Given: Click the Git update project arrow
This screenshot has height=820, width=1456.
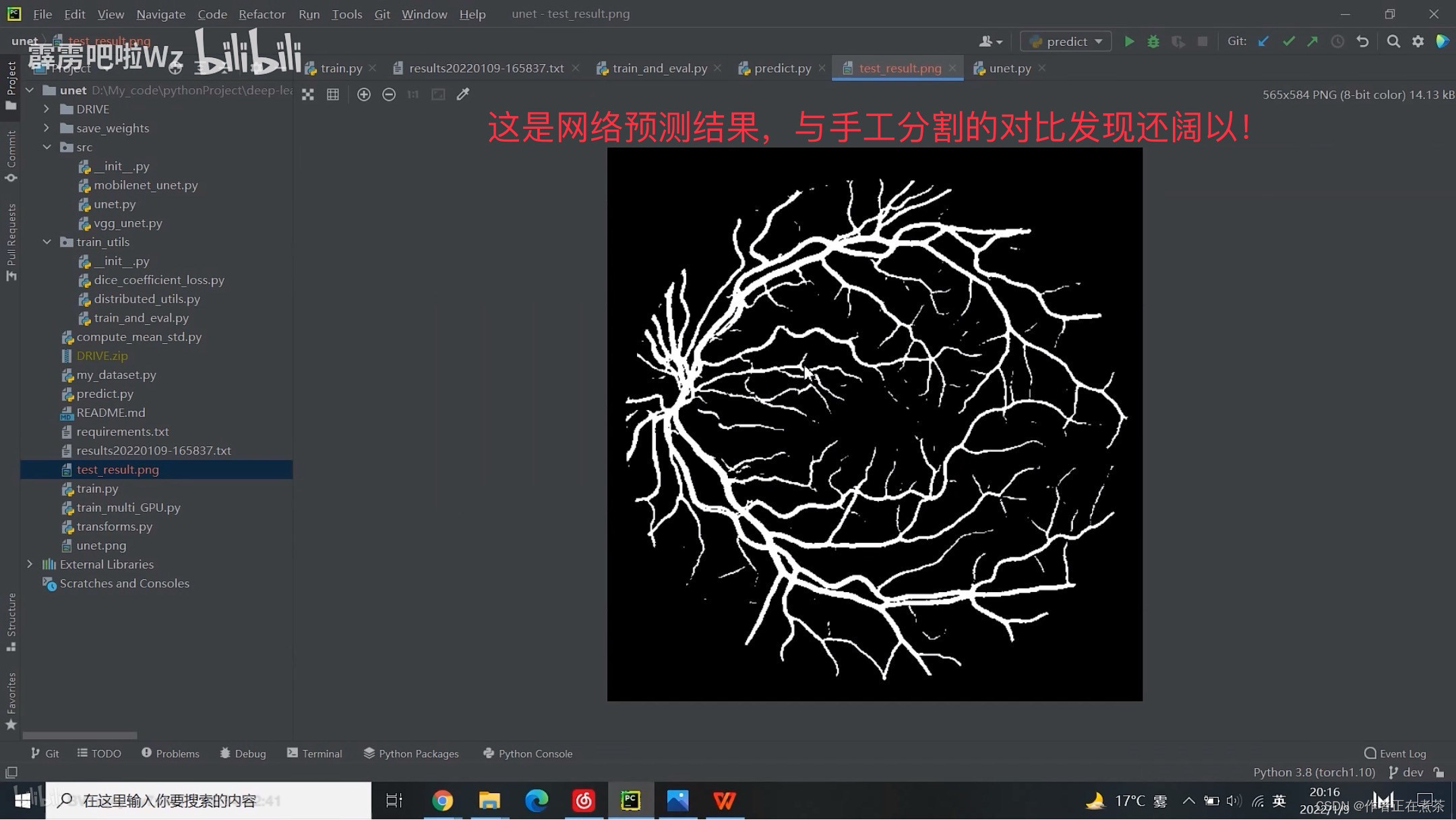Looking at the screenshot, I should point(1263,42).
